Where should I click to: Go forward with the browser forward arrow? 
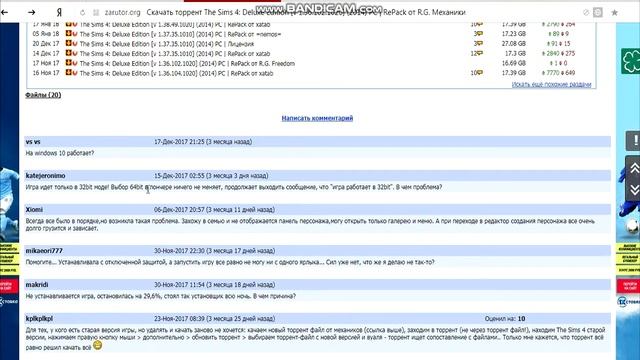coord(31,13)
